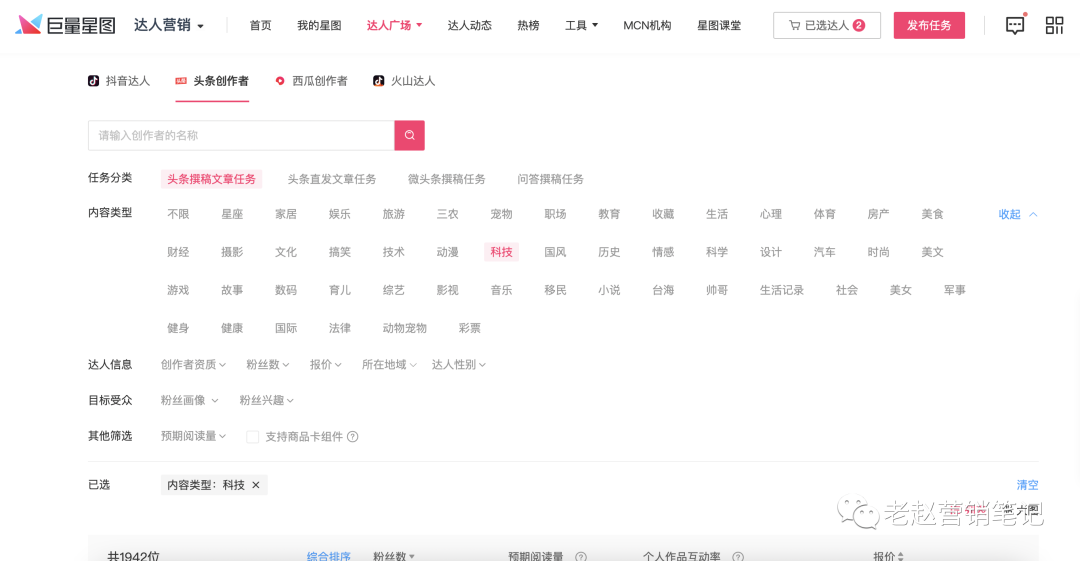The height and width of the screenshot is (561, 1080).
Task: Click help icon next to 个人作品互动率
Action: [x=738, y=556]
